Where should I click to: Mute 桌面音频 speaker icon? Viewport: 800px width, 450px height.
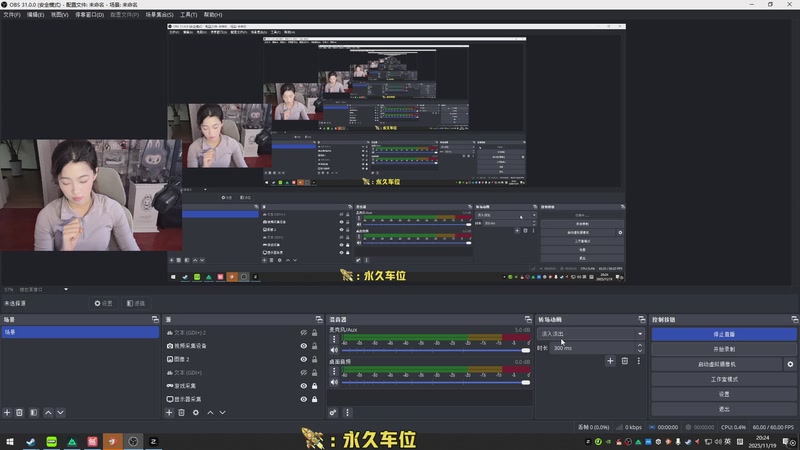click(x=334, y=382)
